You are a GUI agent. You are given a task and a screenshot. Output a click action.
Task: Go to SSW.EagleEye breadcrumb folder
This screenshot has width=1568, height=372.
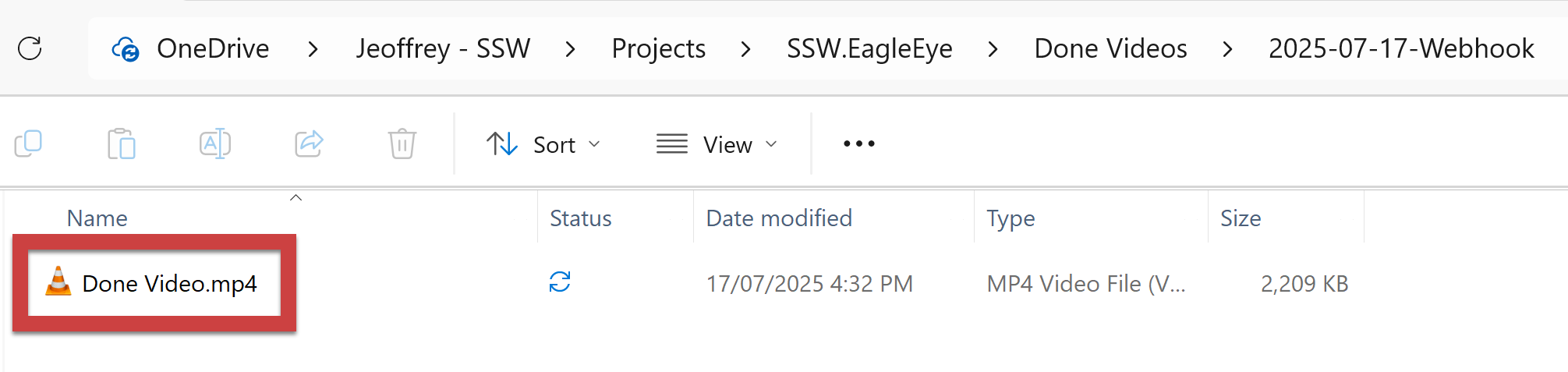point(869,49)
